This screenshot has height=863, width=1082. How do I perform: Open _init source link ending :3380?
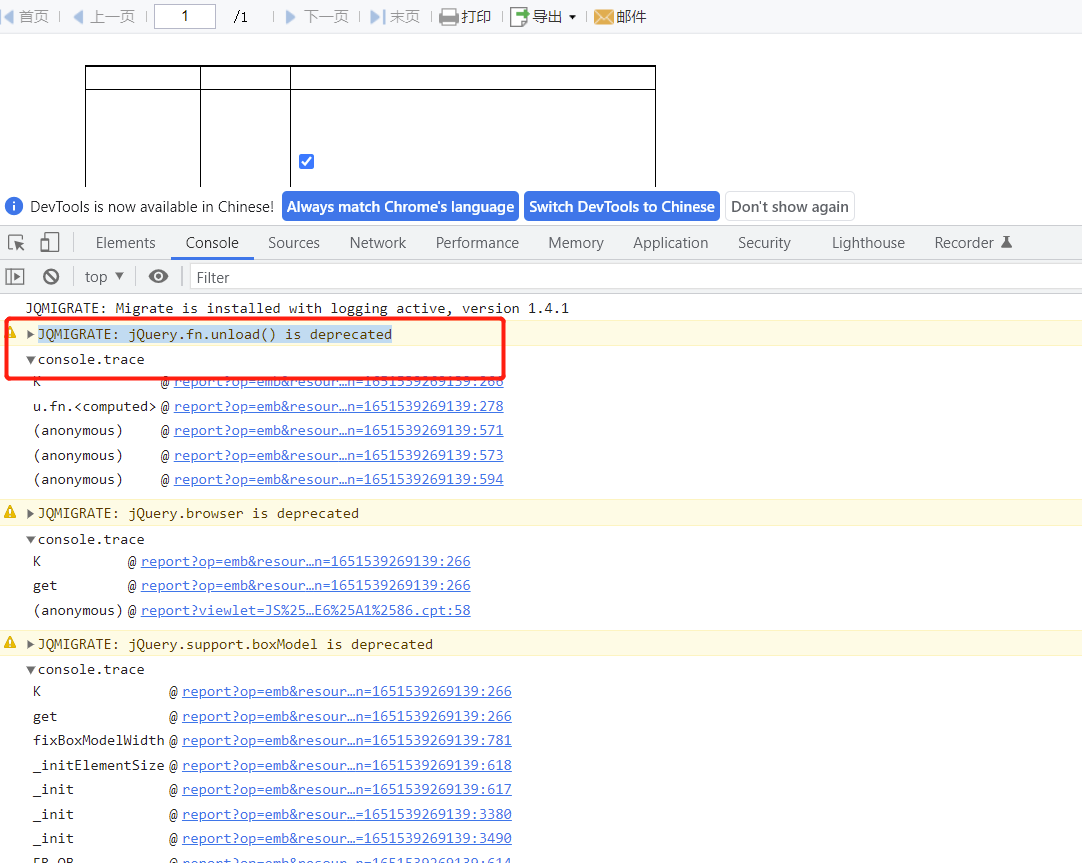click(347, 815)
